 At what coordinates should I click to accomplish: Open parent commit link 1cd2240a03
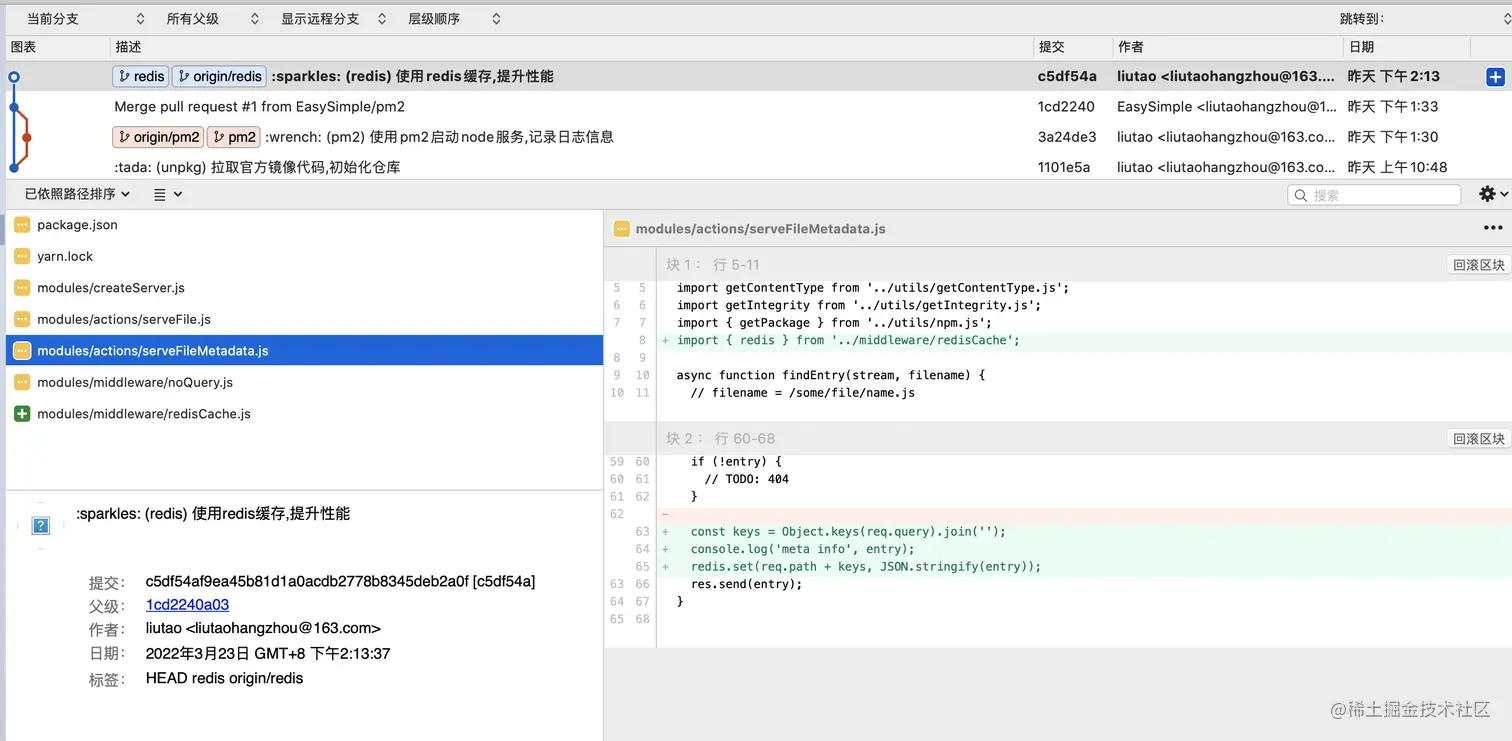[187, 605]
